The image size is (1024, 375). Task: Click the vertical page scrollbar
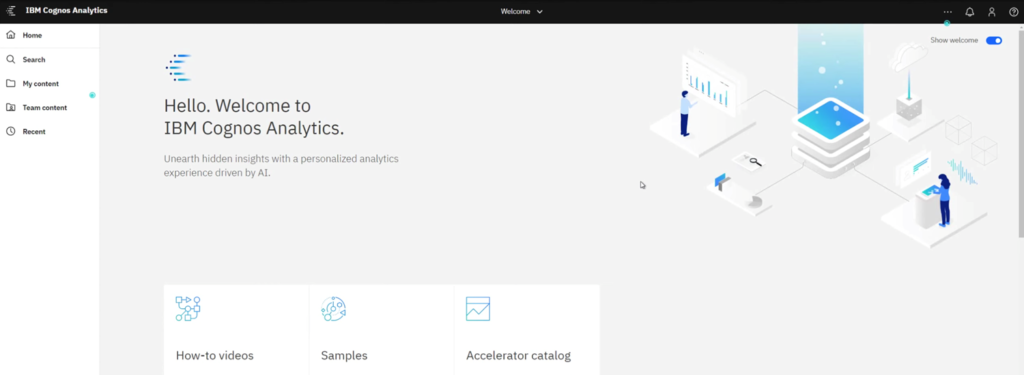(x=1021, y=133)
